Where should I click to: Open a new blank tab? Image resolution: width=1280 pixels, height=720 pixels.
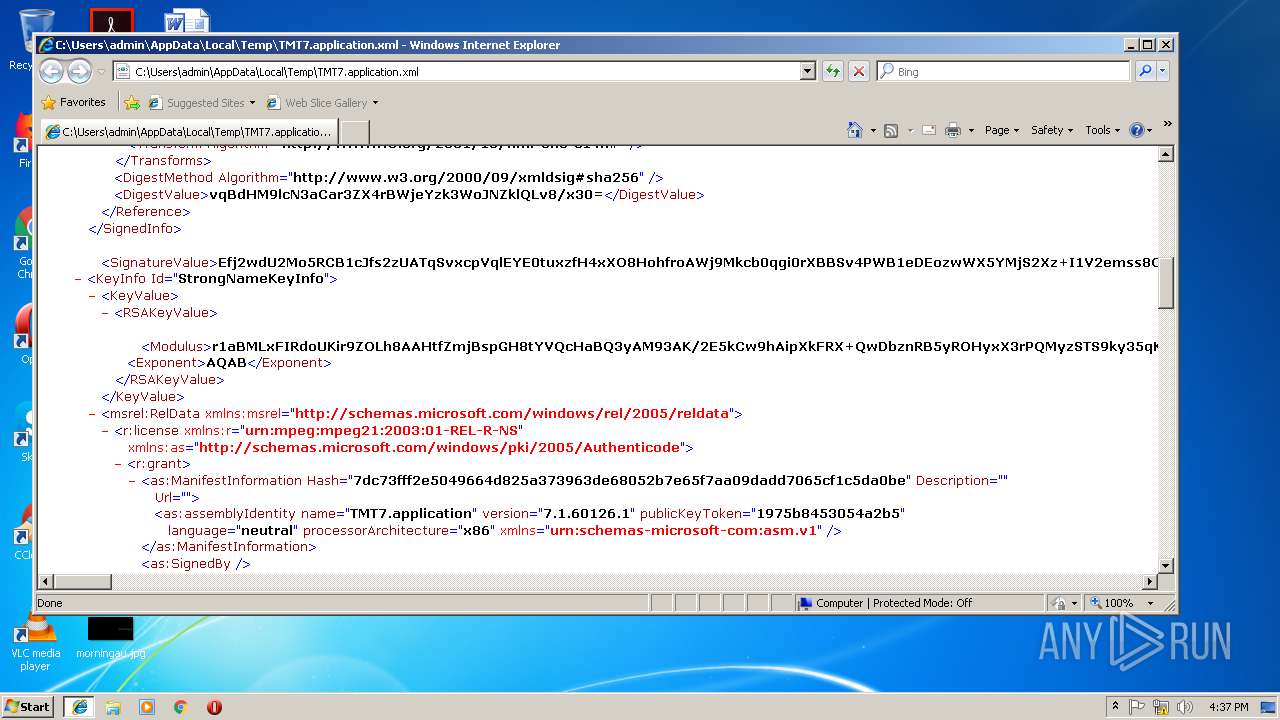click(355, 132)
